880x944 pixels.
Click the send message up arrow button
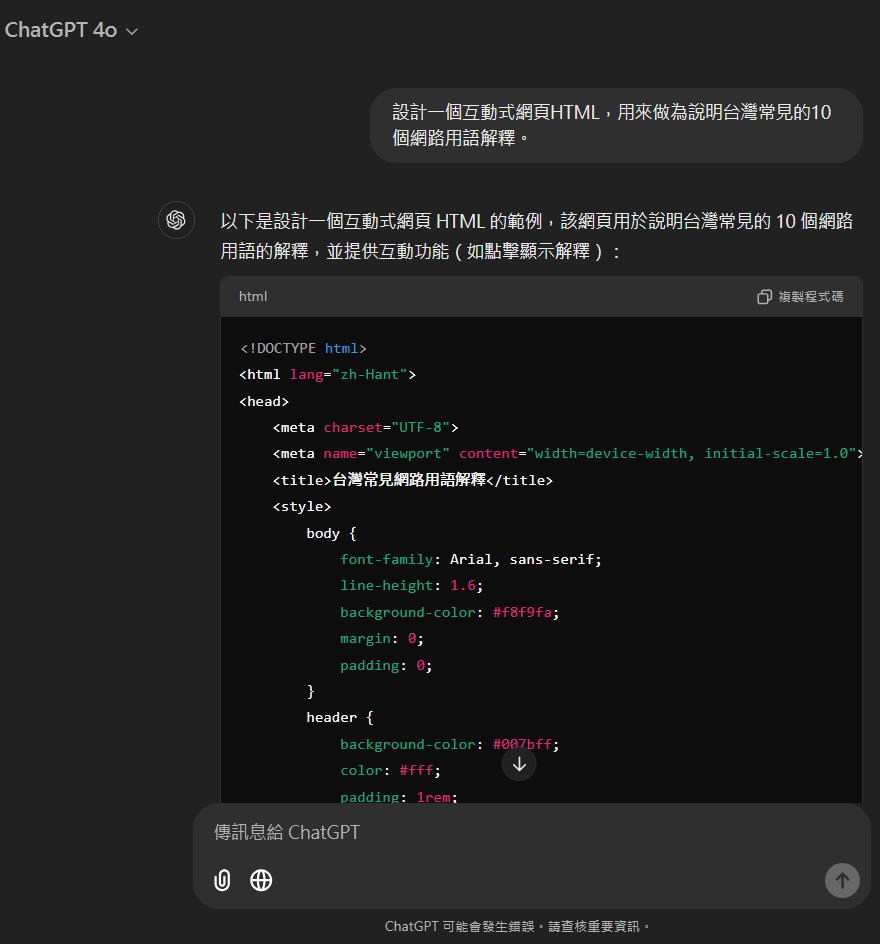point(842,881)
